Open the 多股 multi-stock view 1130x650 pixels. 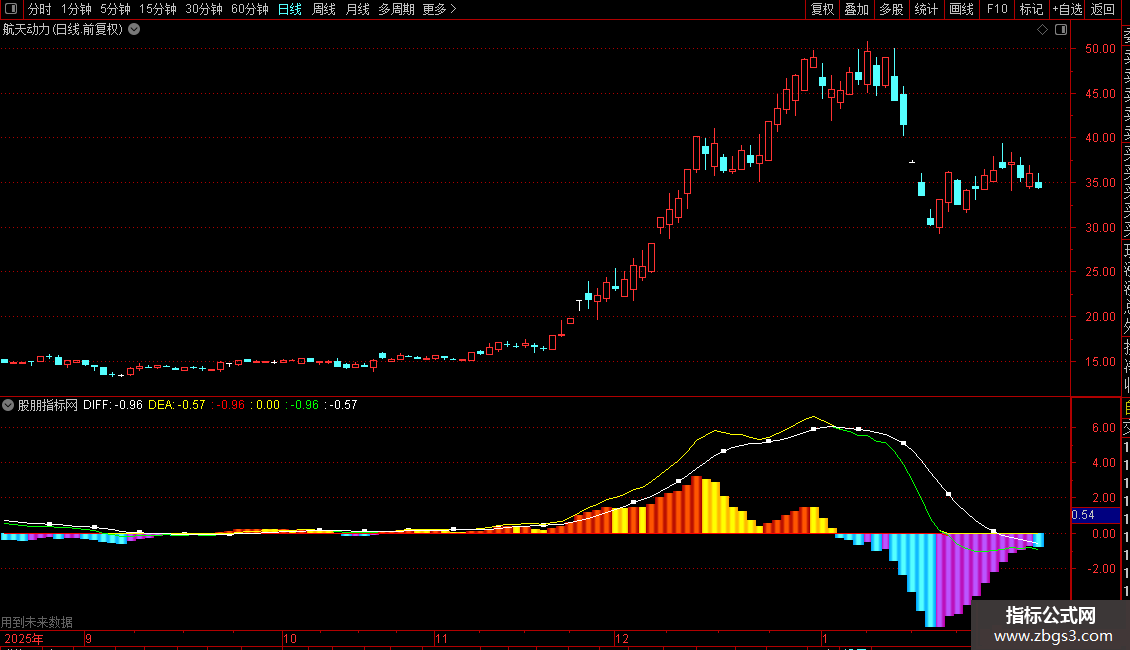891,9
